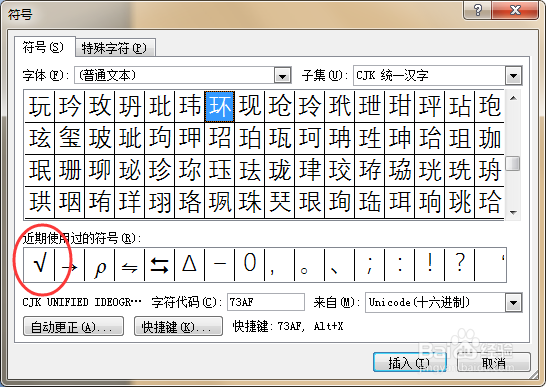Image resolution: width=546 pixels, height=387 pixels.
Task: Select the character 珣 in the grid
Action: 339,202
